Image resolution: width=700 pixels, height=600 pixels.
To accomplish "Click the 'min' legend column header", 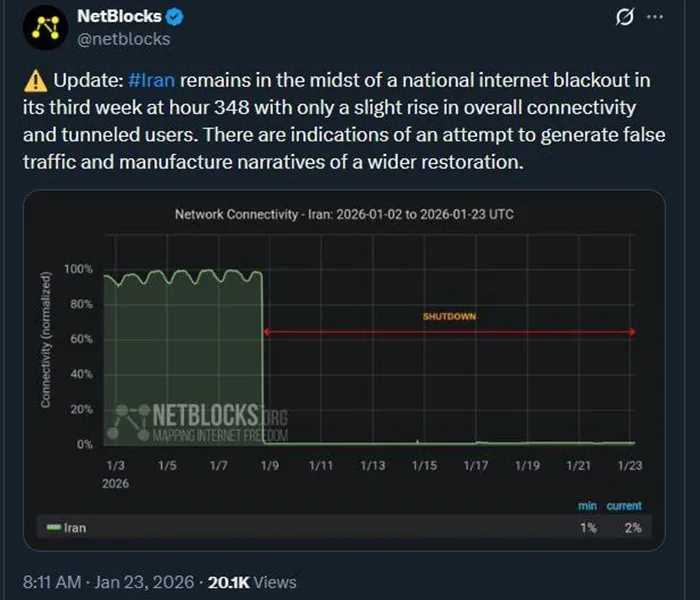I will [x=588, y=506].
